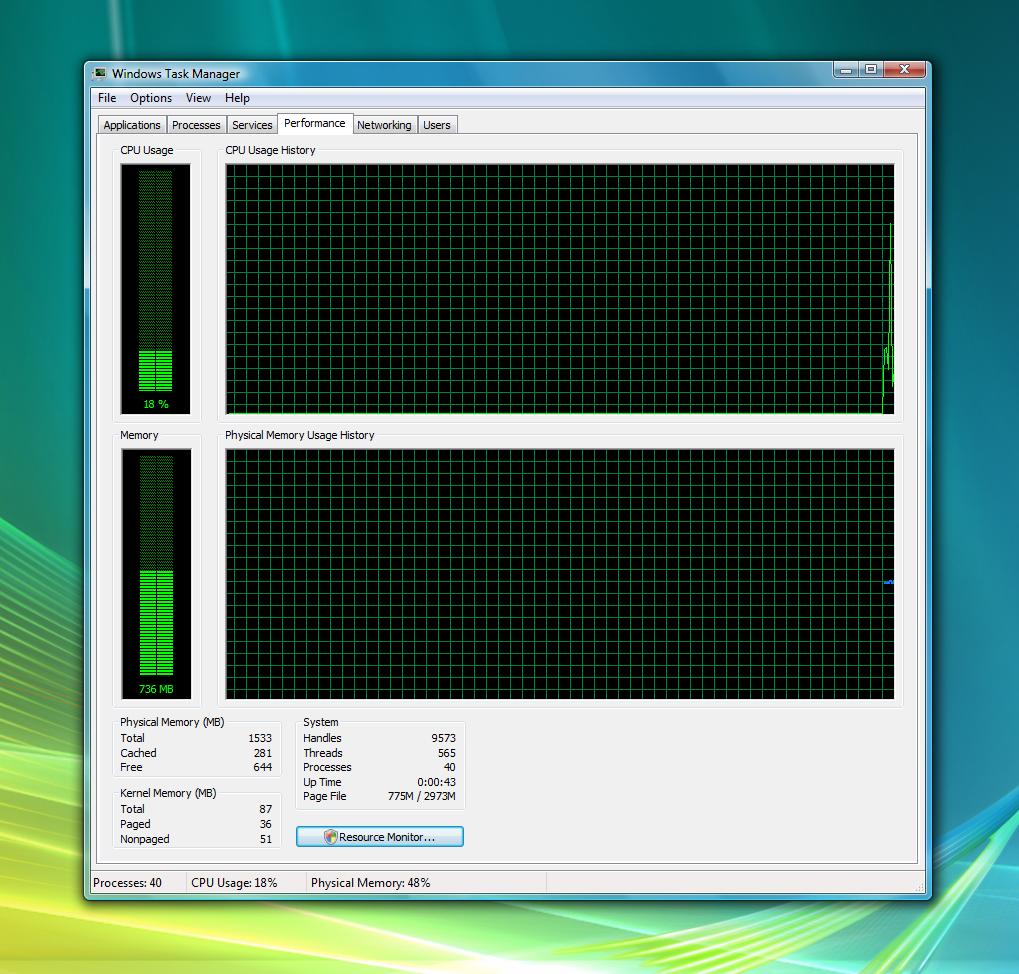Minimize the Windows Task Manager window

pos(846,70)
